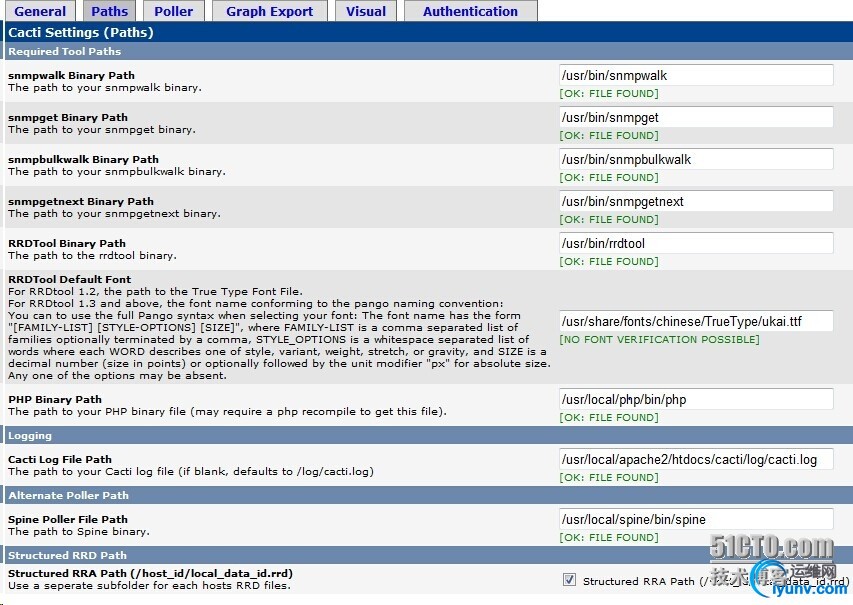Edit the RRDTool Binary Path field
Image resolution: width=853 pixels, height=605 pixels.
[696, 243]
